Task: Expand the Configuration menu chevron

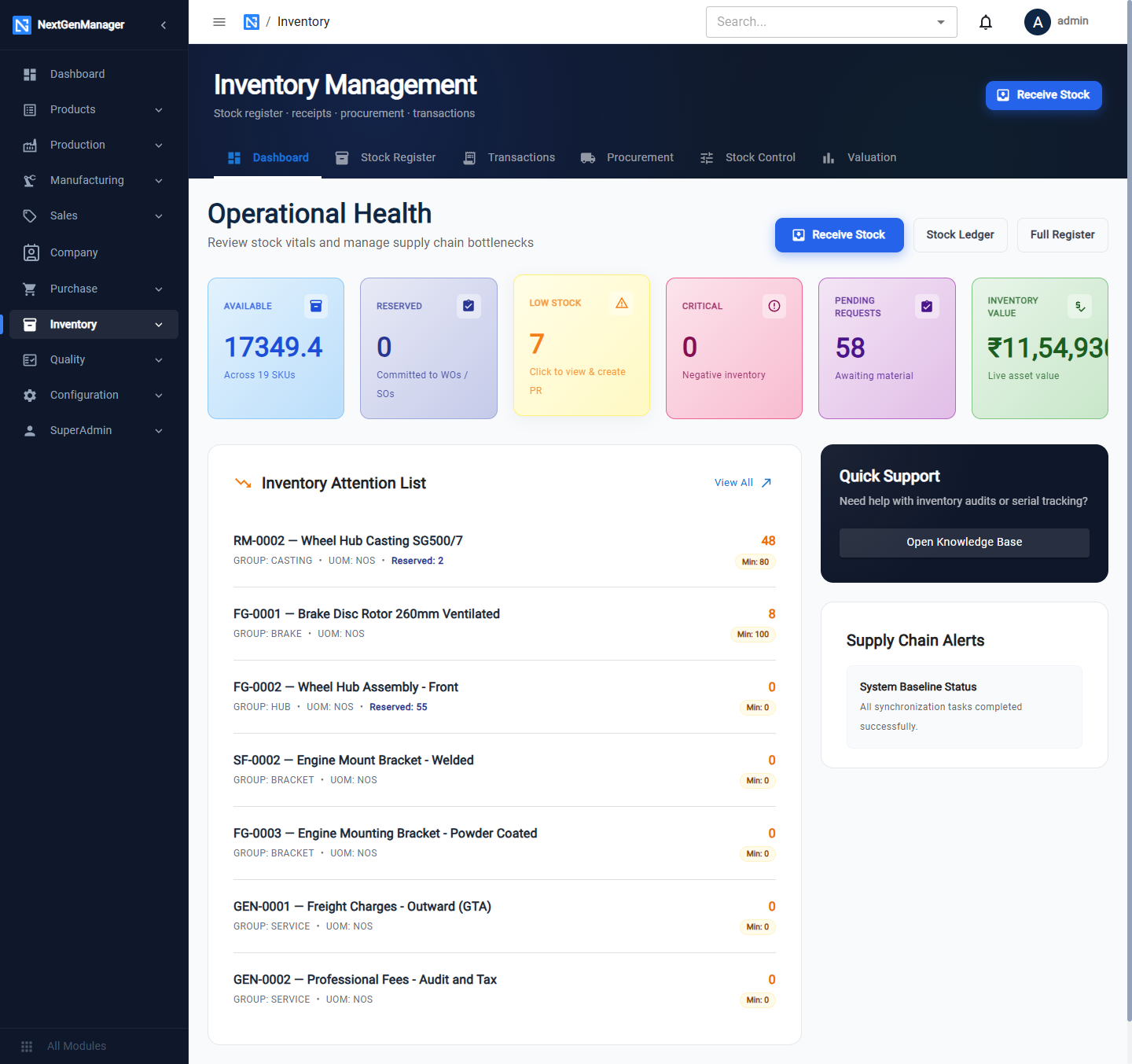Action: tap(159, 395)
